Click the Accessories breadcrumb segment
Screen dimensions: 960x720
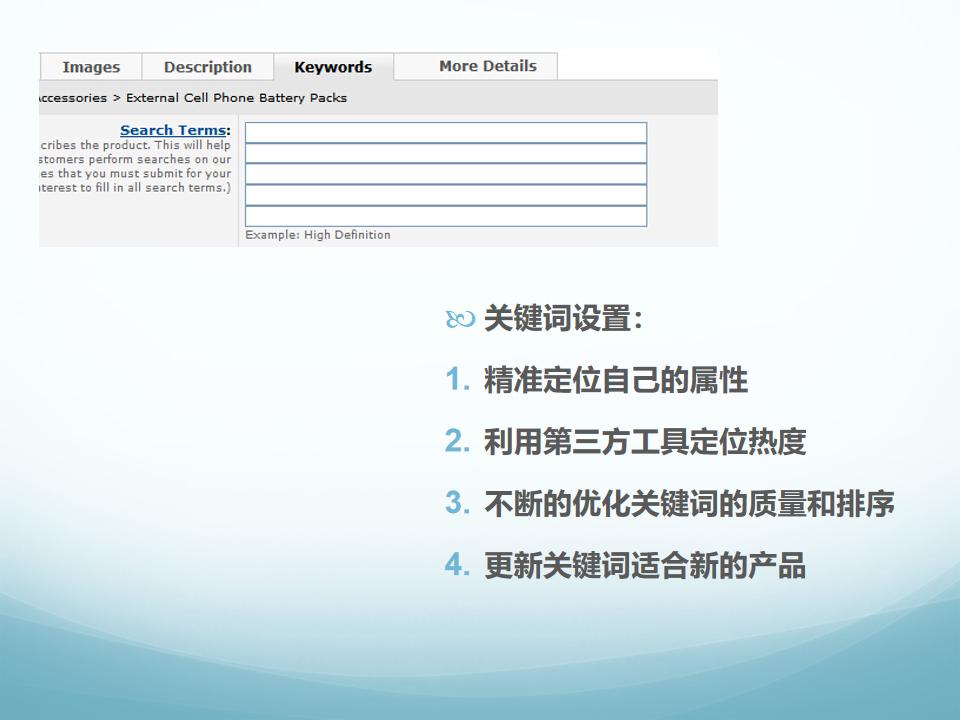[72, 98]
